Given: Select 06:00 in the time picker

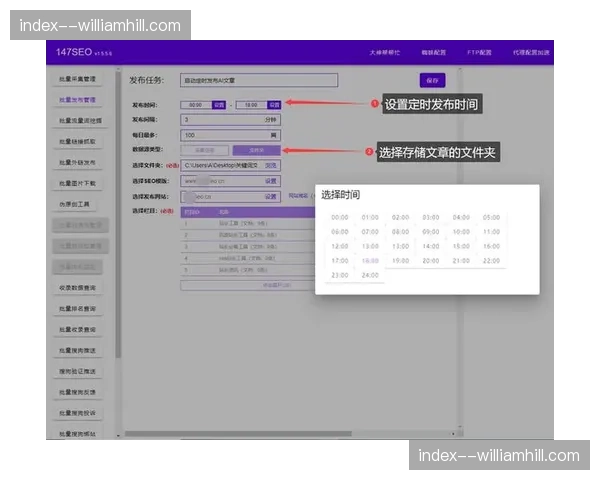Looking at the screenshot, I should (x=340, y=232).
